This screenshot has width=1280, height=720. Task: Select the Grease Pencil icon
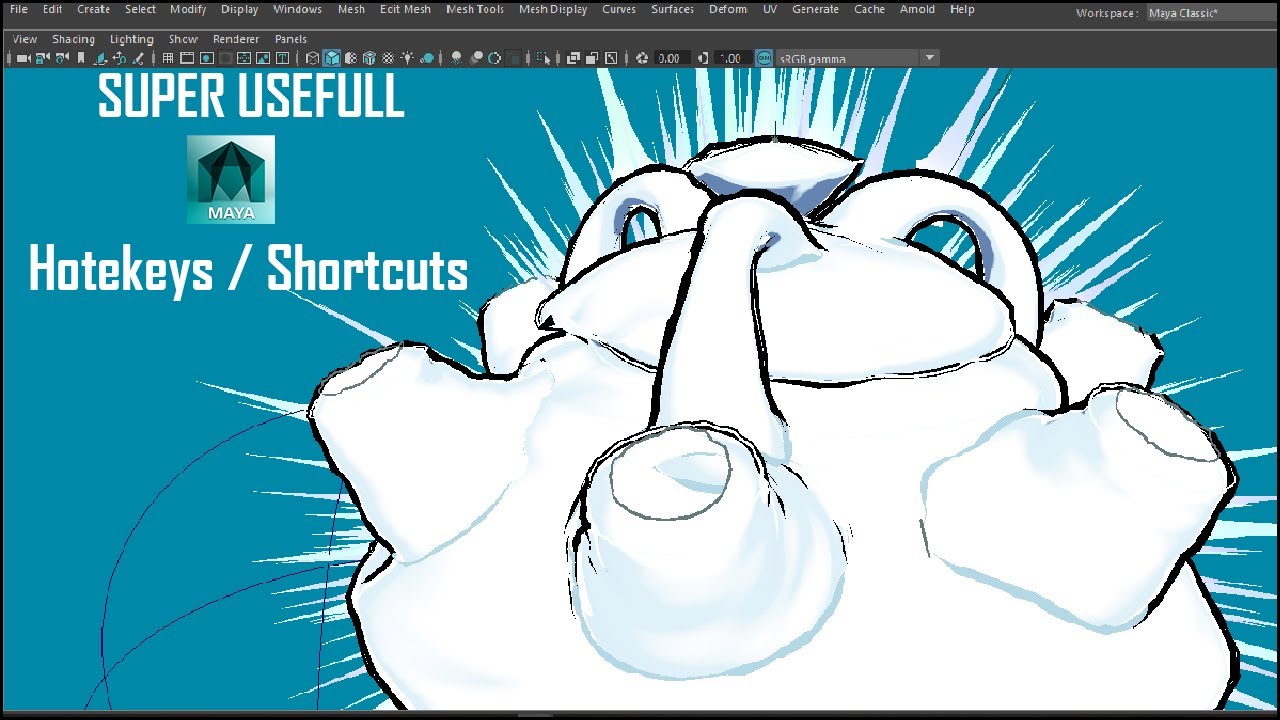coord(138,58)
